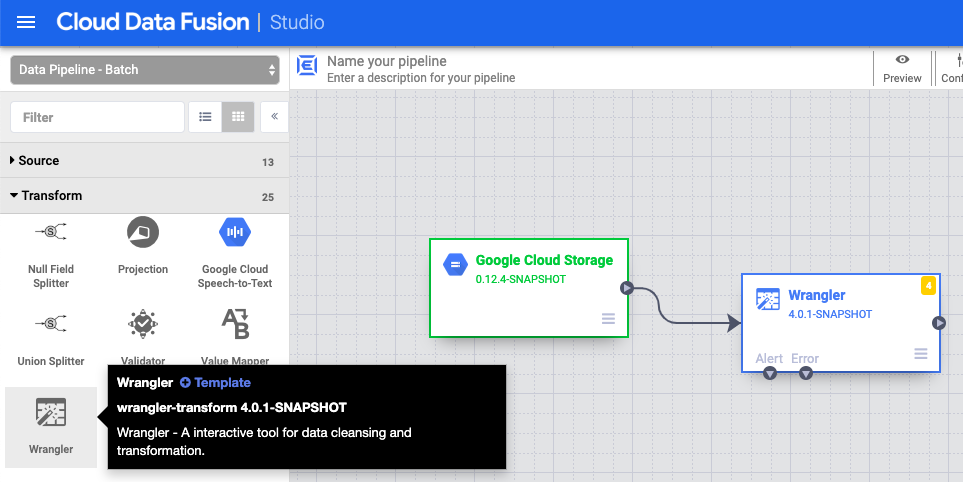The width and height of the screenshot is (963, 482).
Task: Click the yellow Wrangler error count badge
Action: click(x=928, y=286)
